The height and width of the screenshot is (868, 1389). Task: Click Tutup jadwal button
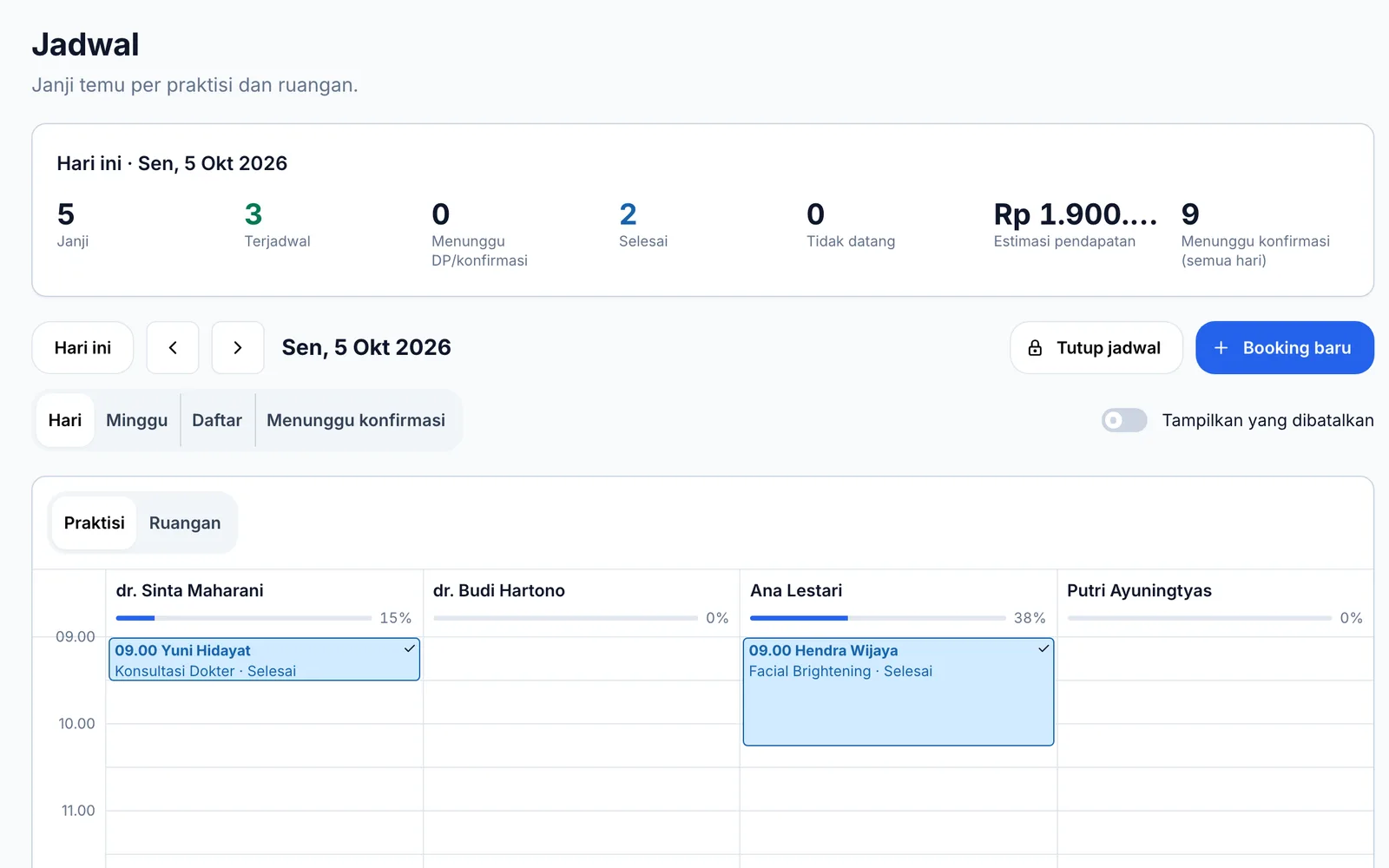pyautogui.click(x=1096, y=348)
